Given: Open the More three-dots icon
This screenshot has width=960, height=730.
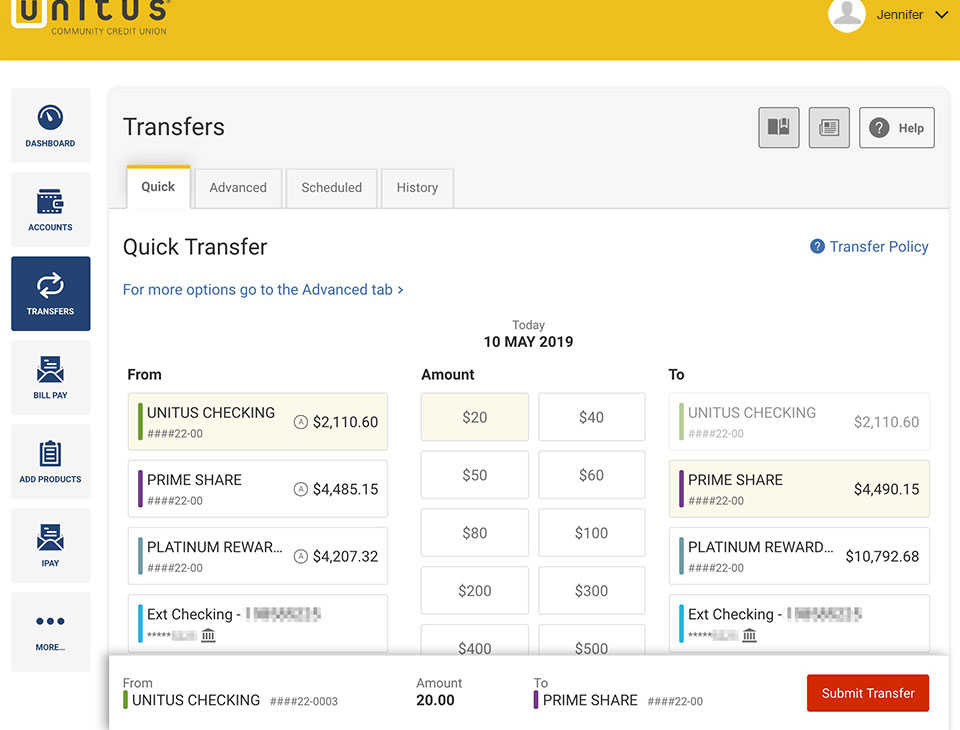Looking at the screenshot, I should coord(50,621).
